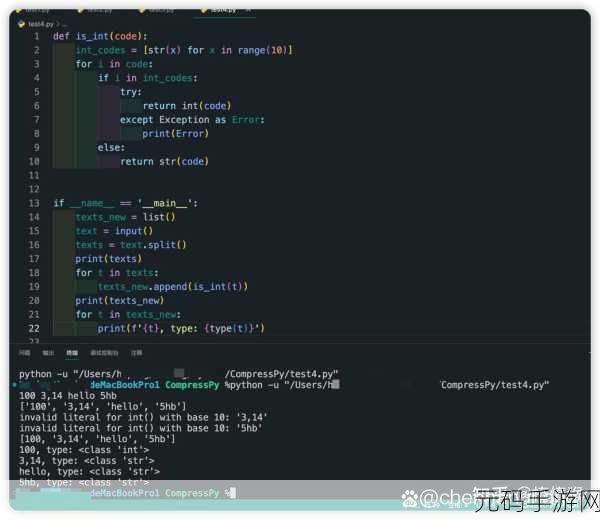The width and height of the screenshot is (600, 520).
Task: Click the 'try:' statement on line 5
Action: [x=131, y=92]
